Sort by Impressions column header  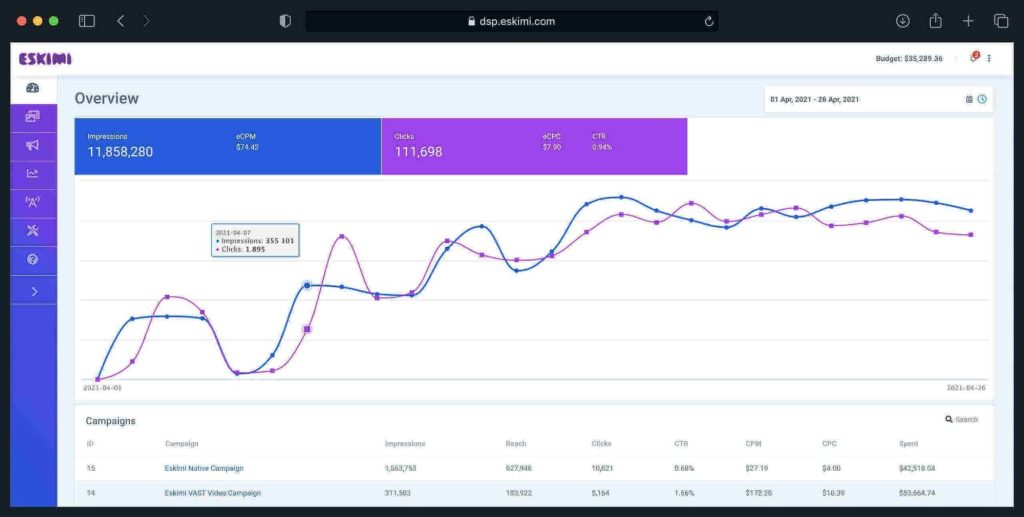point(405,444)
